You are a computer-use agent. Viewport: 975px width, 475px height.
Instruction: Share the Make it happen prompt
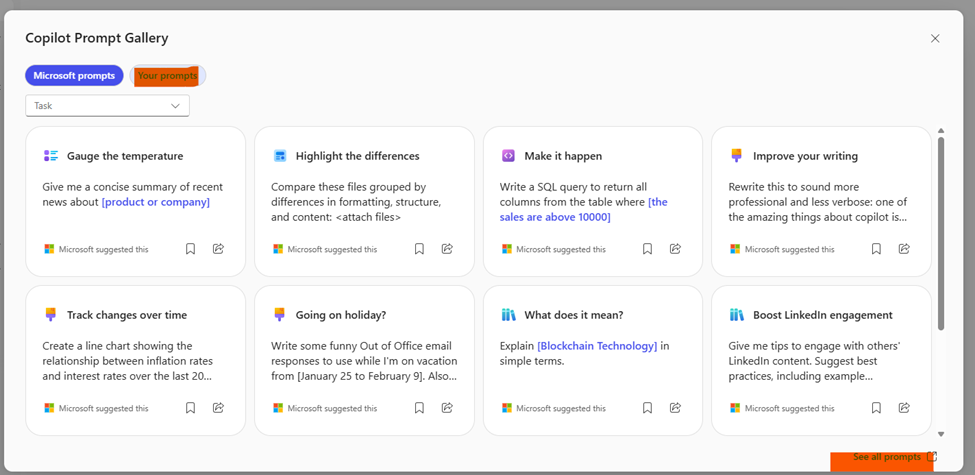click(675, 249)
